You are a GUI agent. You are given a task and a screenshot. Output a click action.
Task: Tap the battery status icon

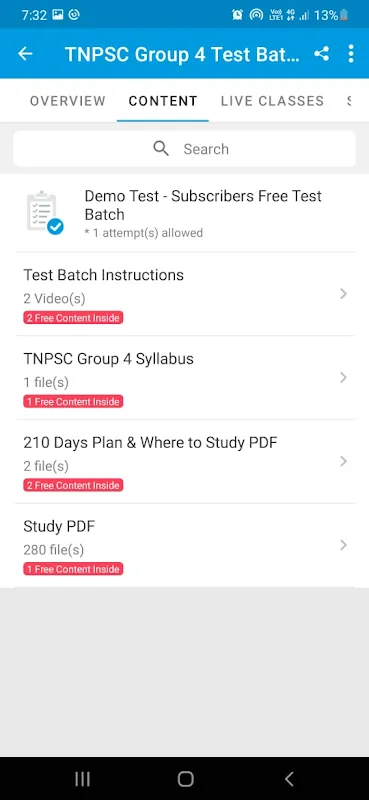pyautogui.click(x=345, y=15)
